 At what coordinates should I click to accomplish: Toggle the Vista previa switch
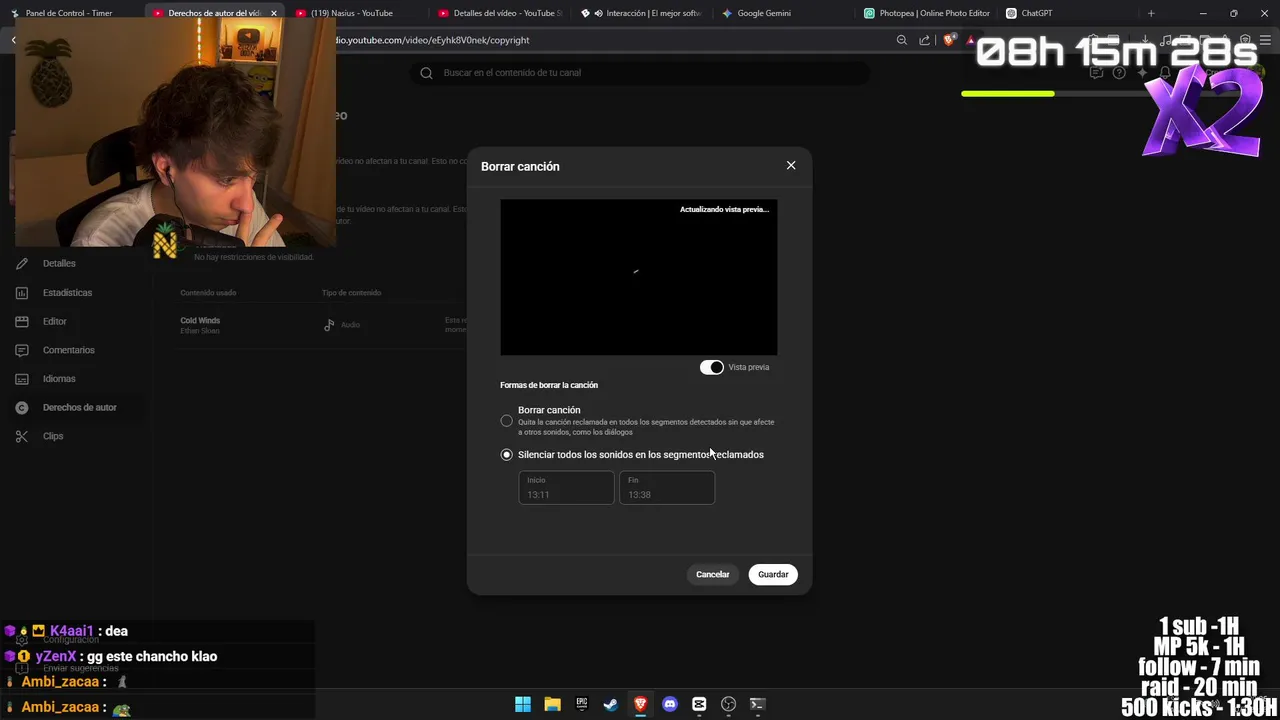pos(711,367)
